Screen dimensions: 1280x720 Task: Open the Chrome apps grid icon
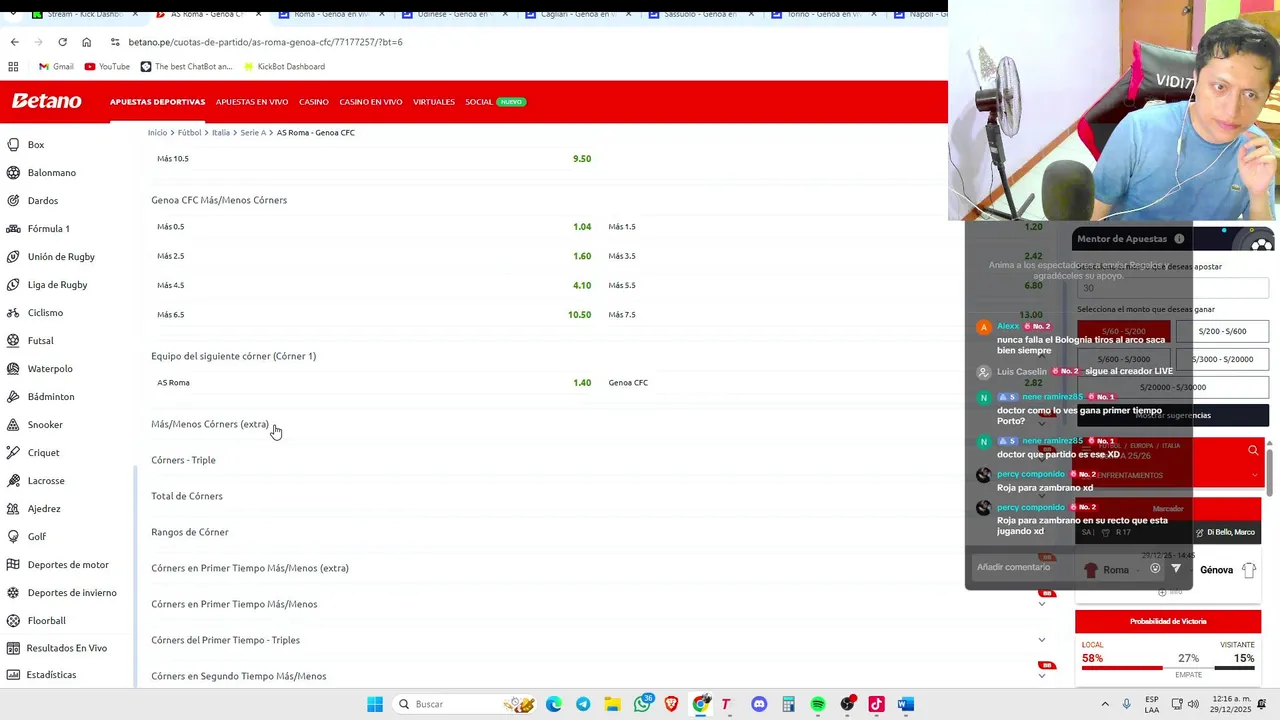tap(13, 67)
